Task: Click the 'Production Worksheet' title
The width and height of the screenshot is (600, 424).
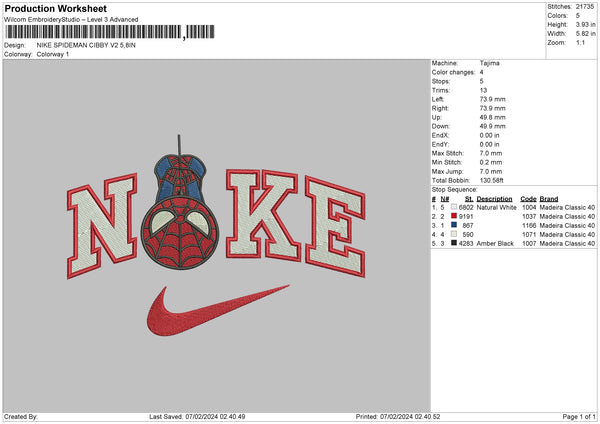Action: (x=55, y=8)
